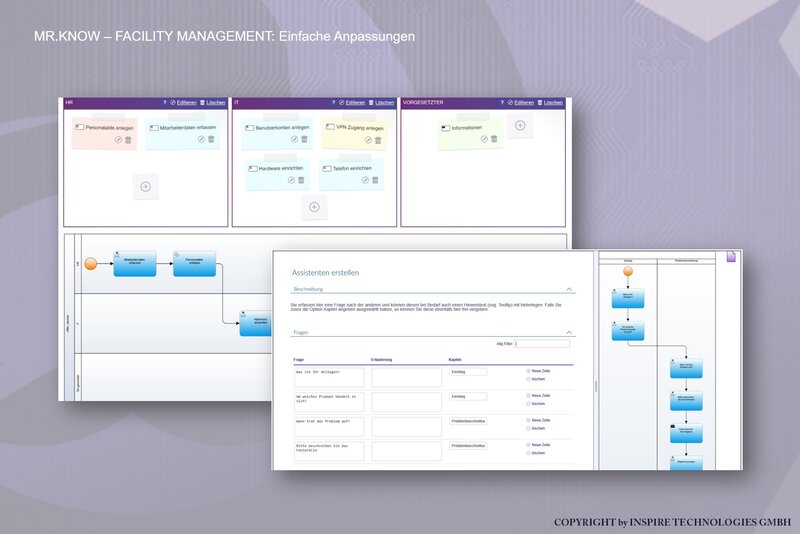
Task: Edit the Mitarbeiterdaten erfassen card
Action: tap(201, 139)
